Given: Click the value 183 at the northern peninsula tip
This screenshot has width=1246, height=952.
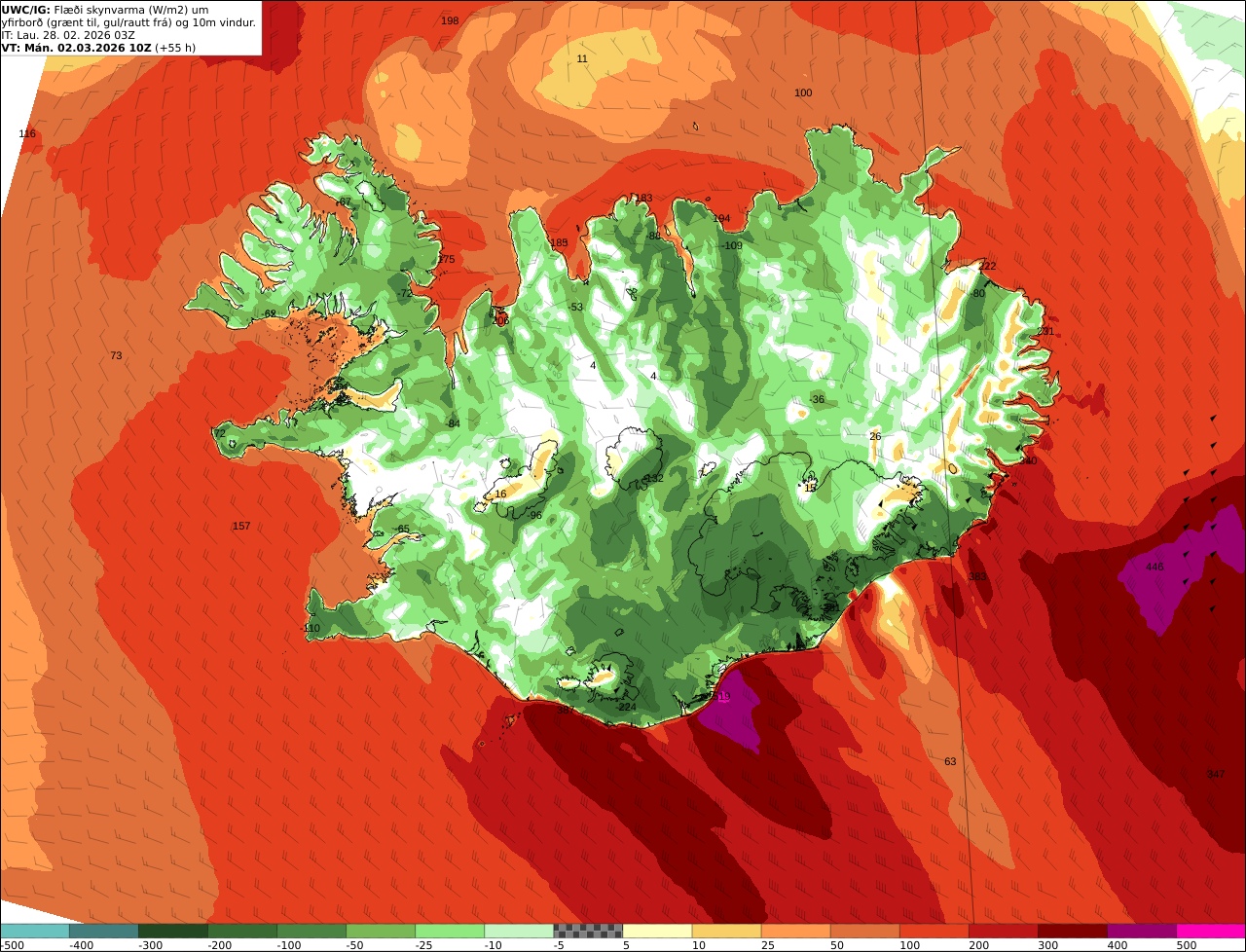Looking at the screenshot, I should click(x=644, y=198).
